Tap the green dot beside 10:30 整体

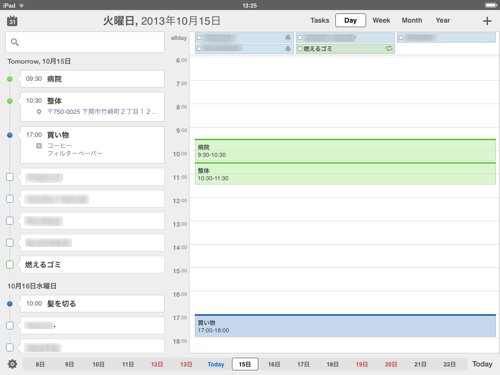tap(10, 101)
